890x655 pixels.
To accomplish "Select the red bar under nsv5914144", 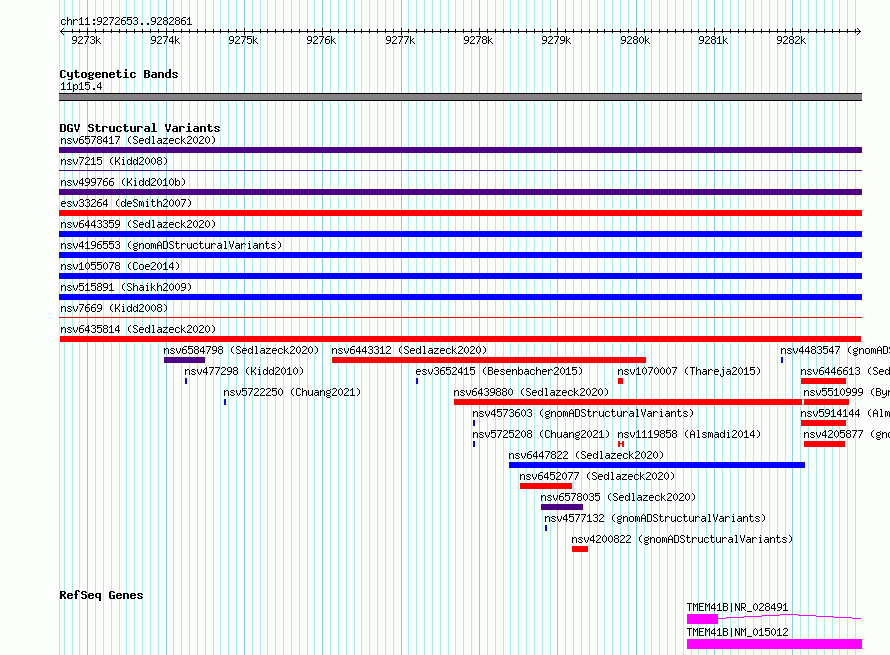I will coord(824,423).
